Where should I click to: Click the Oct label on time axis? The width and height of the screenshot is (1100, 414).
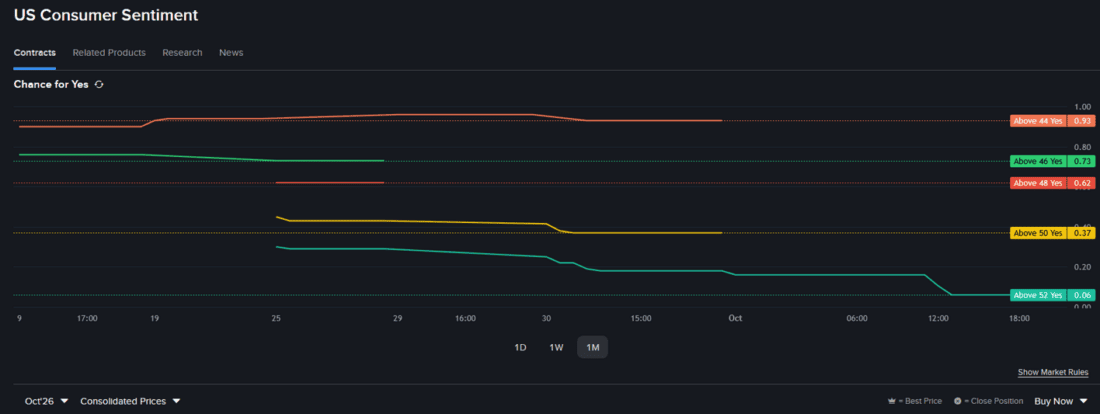735,318
